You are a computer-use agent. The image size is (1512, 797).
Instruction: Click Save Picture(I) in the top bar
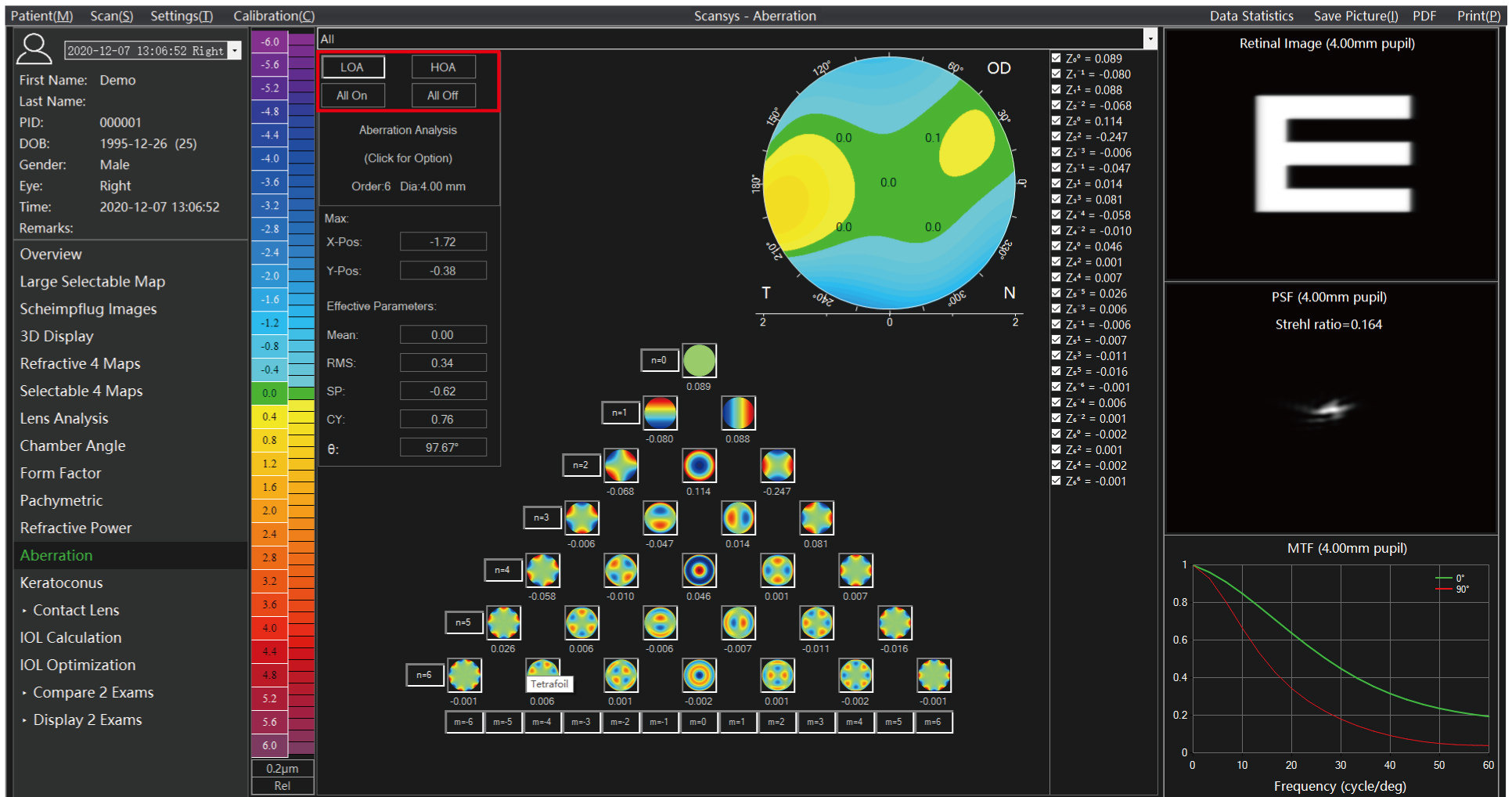tap(1355, 16)
